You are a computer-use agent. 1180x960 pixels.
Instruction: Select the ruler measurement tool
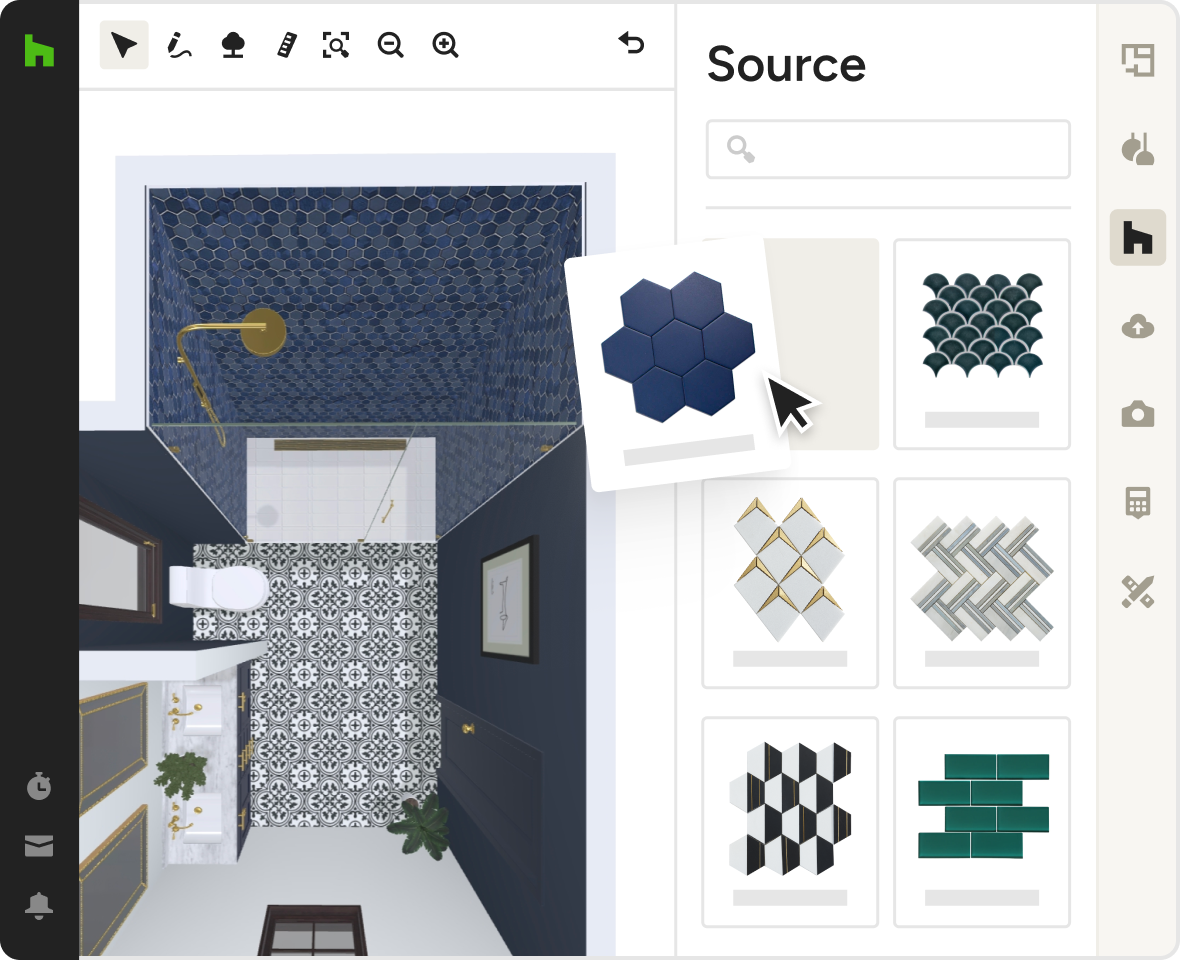point(286,45)
